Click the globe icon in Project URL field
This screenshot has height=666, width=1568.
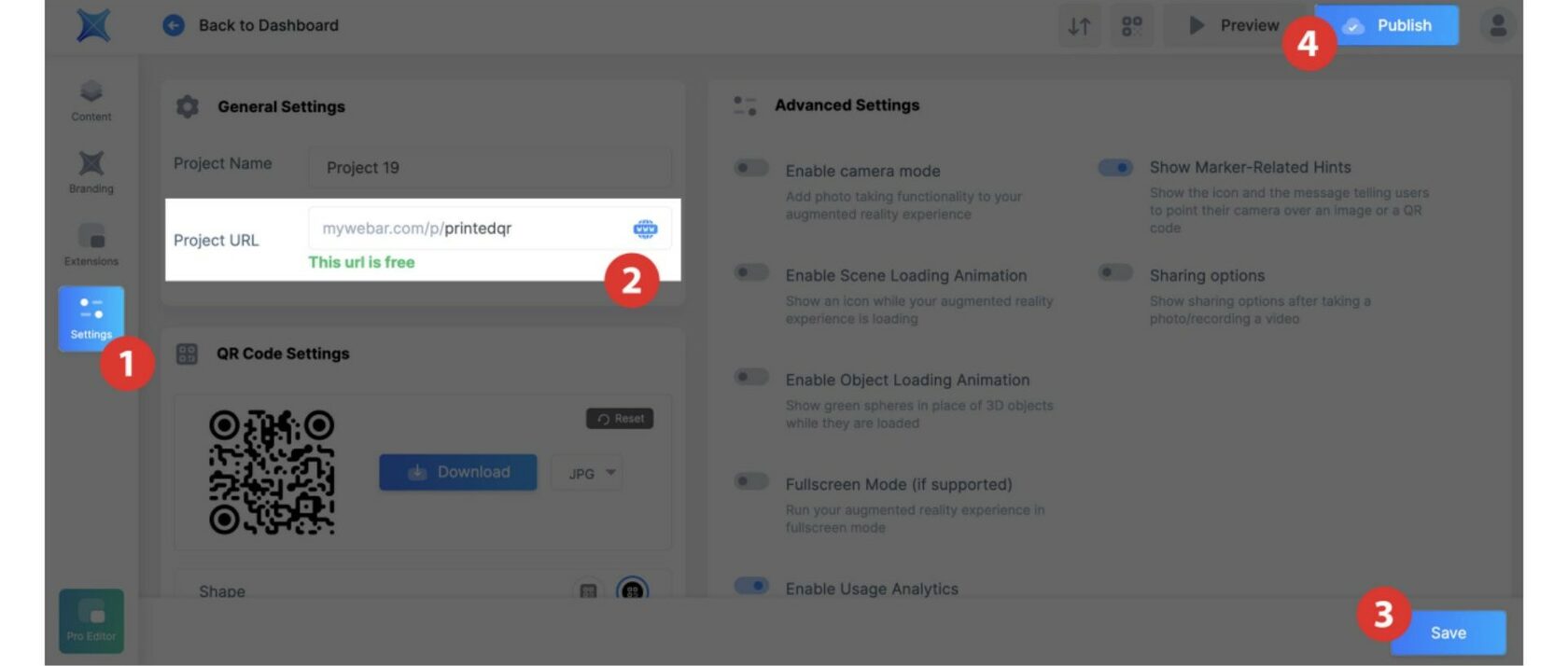(x=645, y=229)
